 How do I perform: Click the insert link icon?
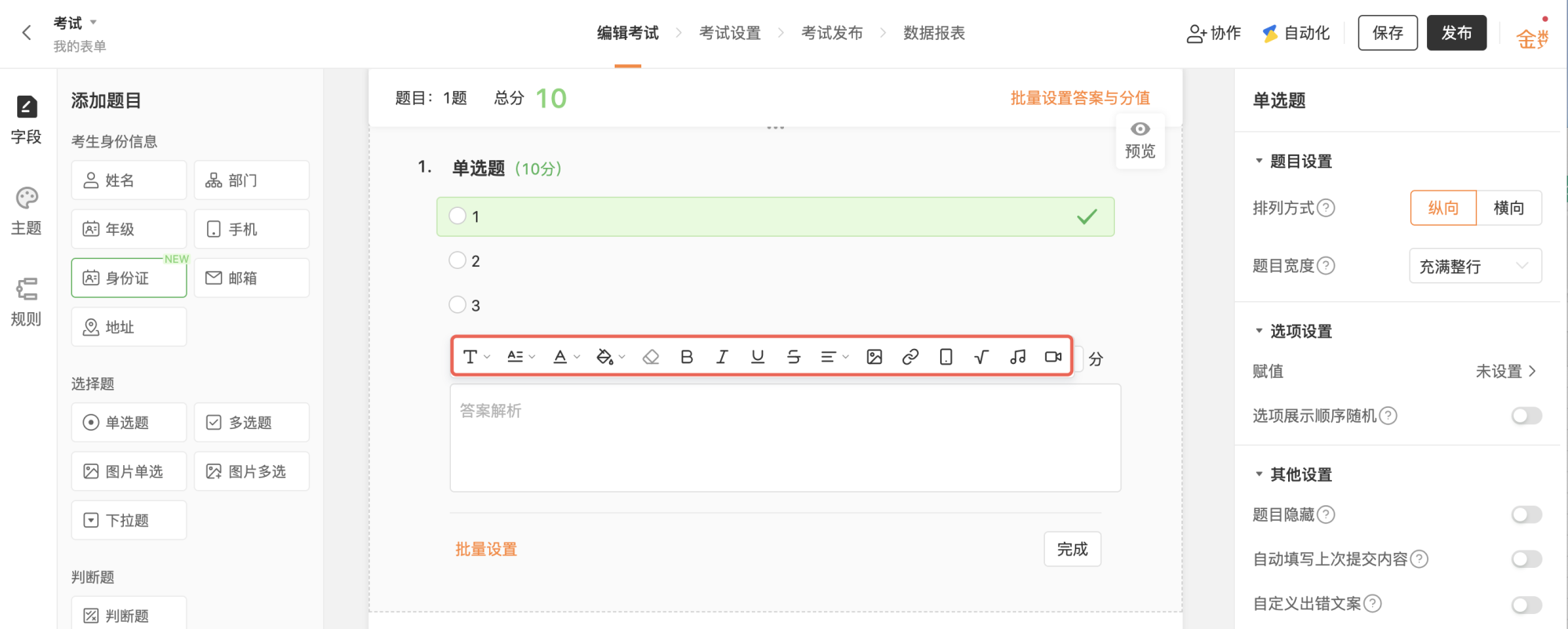(910, 357)
